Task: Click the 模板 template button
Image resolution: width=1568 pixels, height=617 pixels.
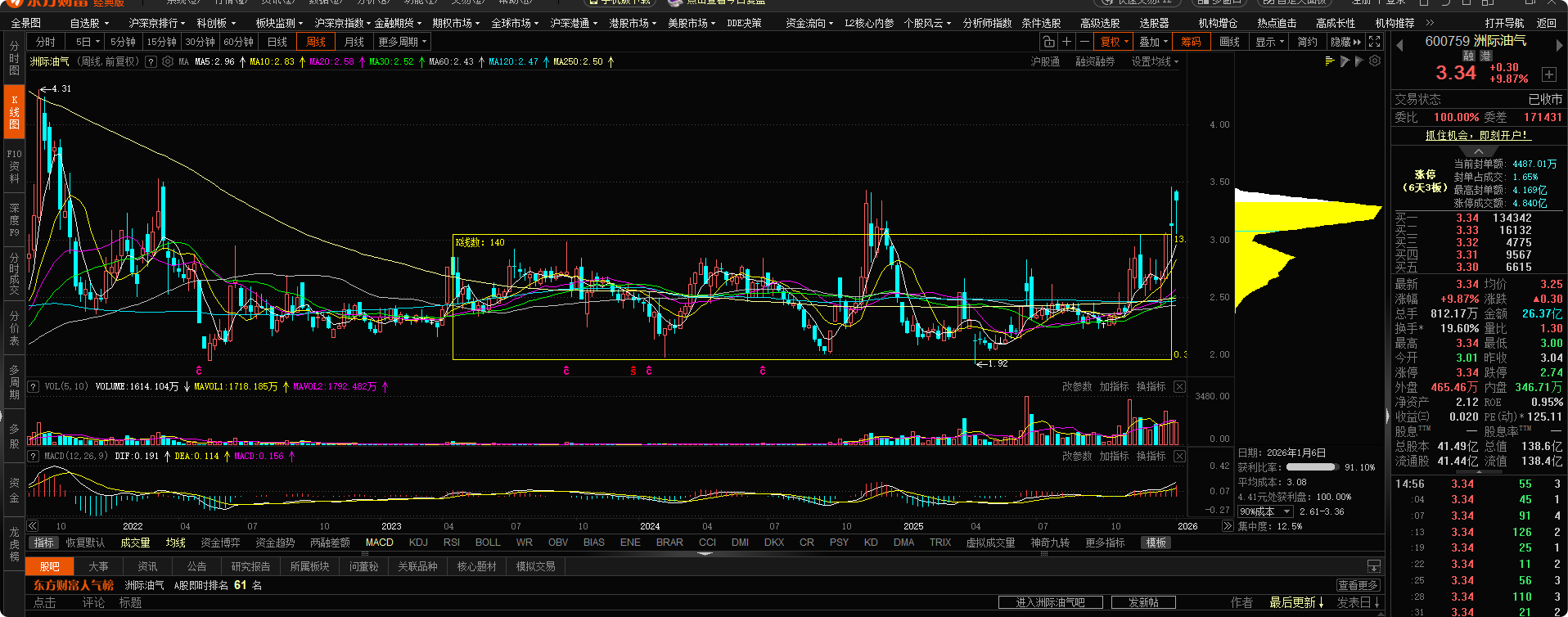Action: (1156, 543)
